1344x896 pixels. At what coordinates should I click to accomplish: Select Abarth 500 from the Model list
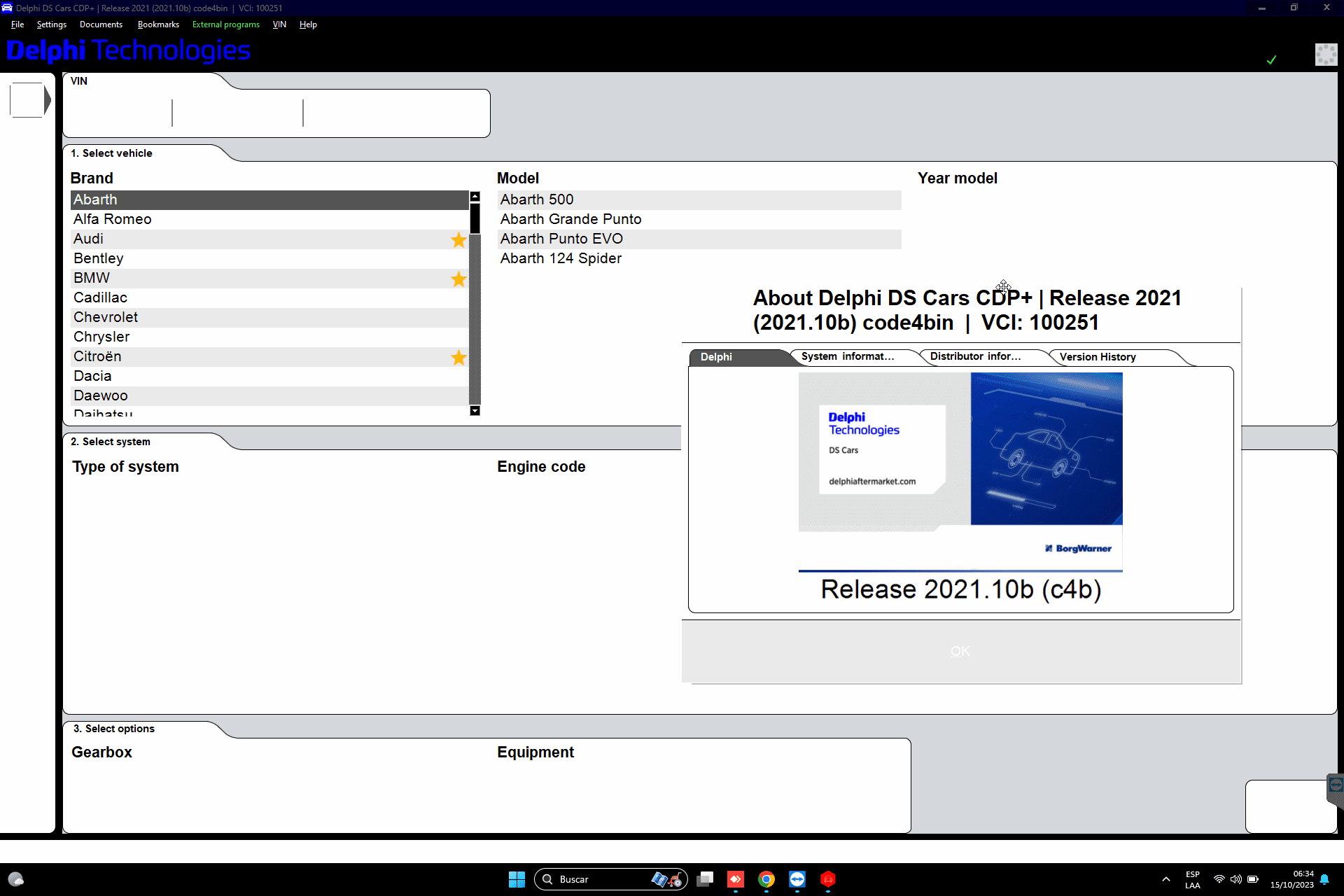(x=536, y=199)
